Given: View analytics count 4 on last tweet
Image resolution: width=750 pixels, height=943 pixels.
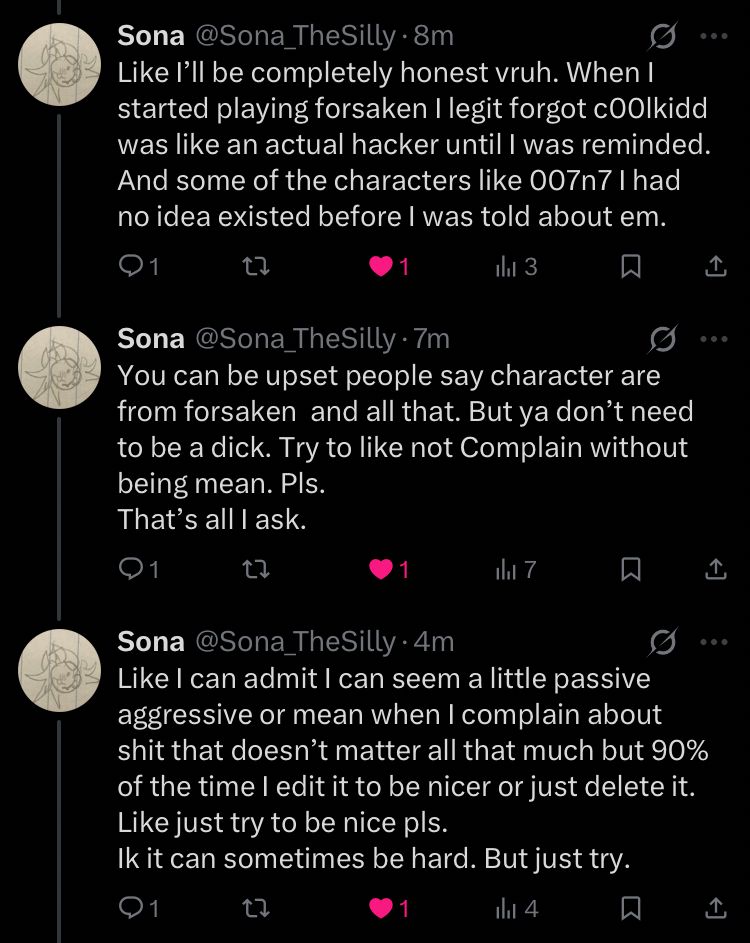Looking at the screenshot, I should click(516, 908).
